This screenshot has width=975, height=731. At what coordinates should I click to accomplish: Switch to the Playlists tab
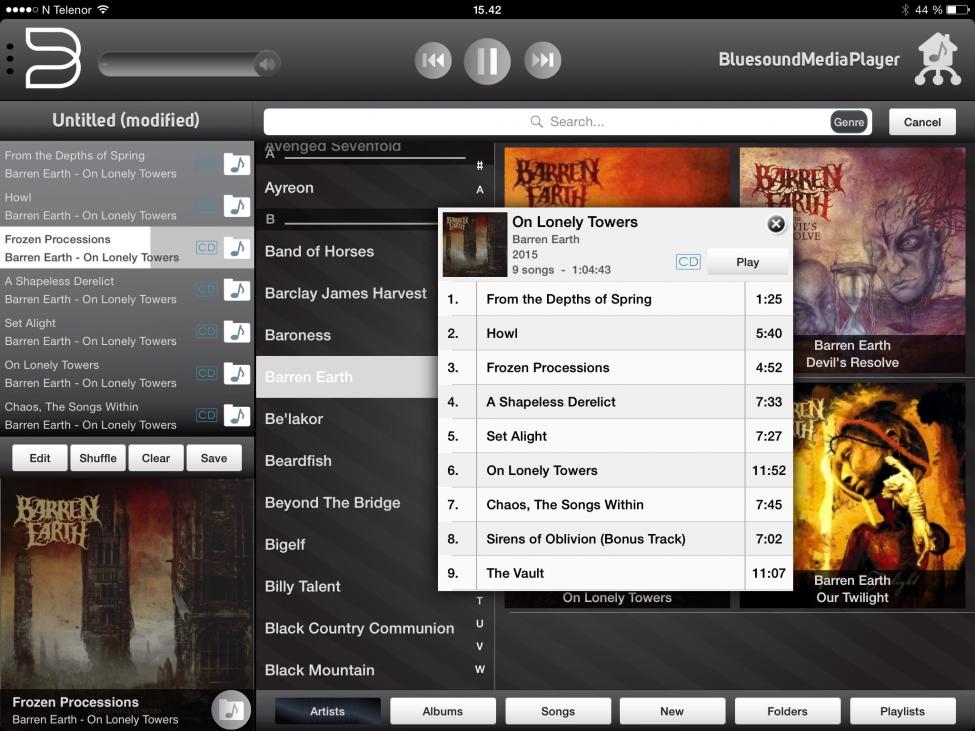coord(902,711)
